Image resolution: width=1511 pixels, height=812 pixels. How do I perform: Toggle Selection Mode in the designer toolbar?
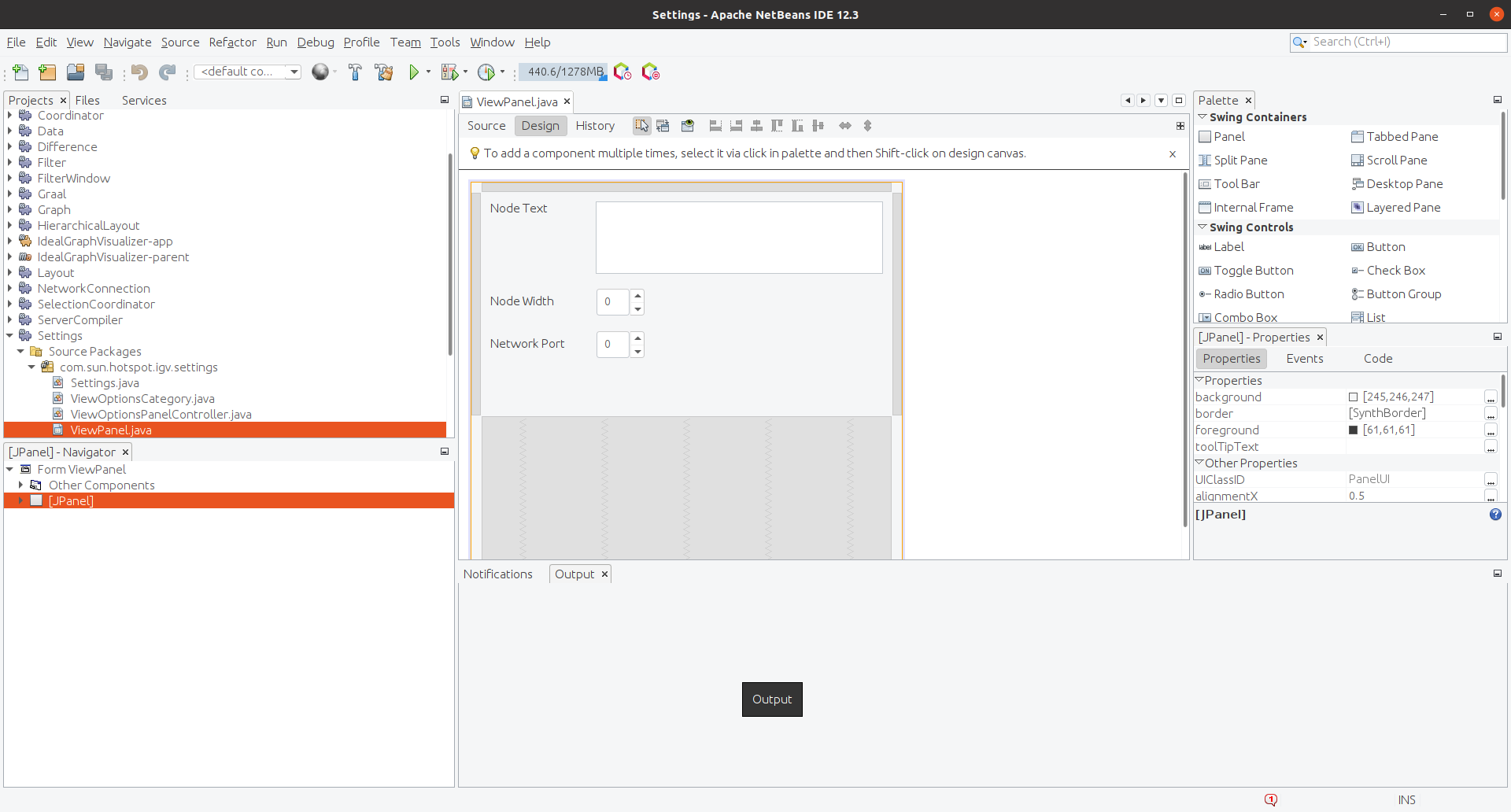(642, 126)
